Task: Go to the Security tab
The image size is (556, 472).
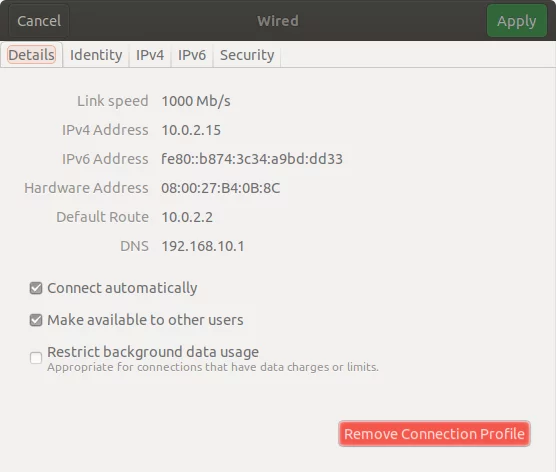Action: [x=247, y=55]
